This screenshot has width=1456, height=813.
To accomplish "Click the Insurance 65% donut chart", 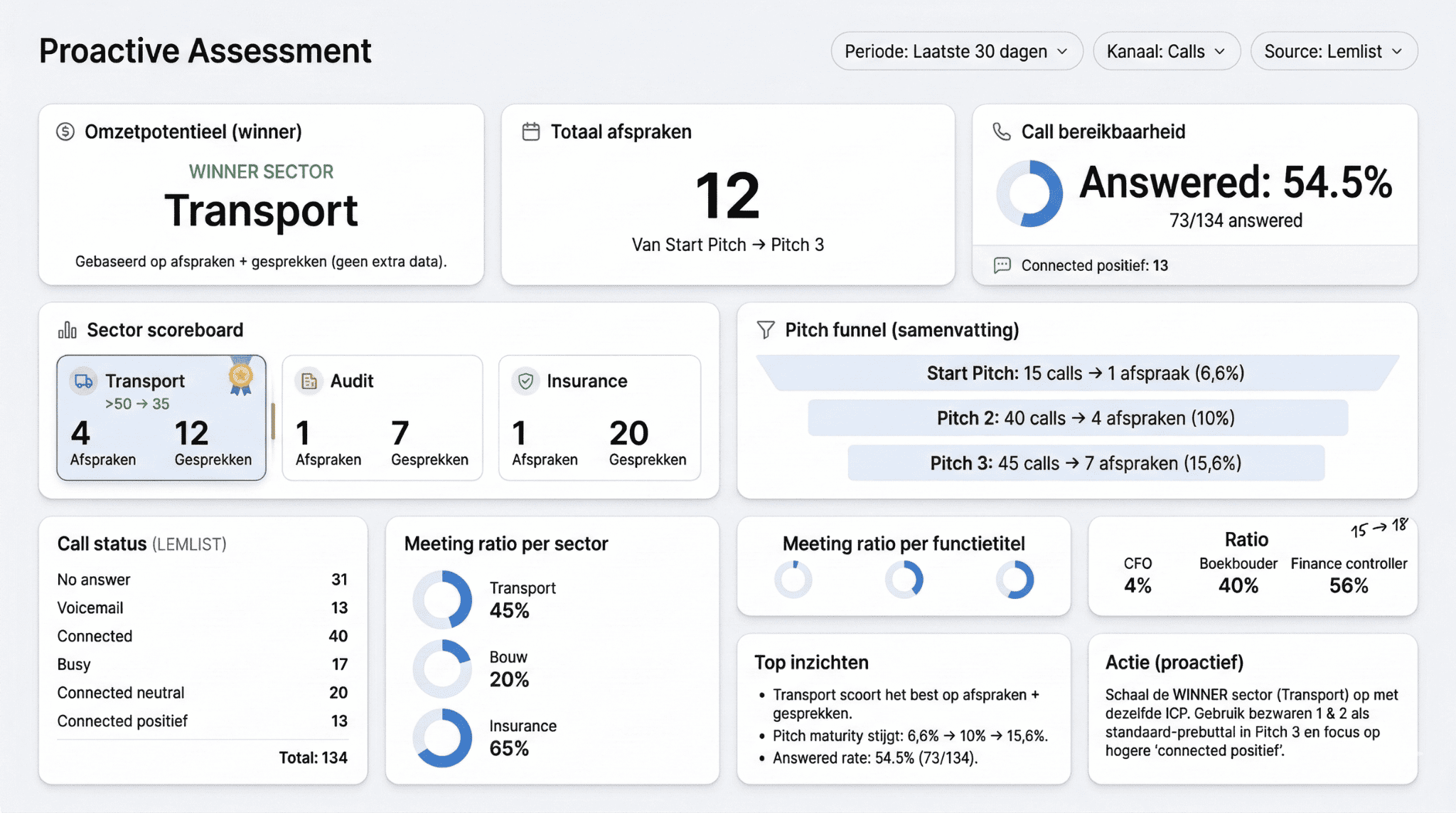I will tap(442, 738).
